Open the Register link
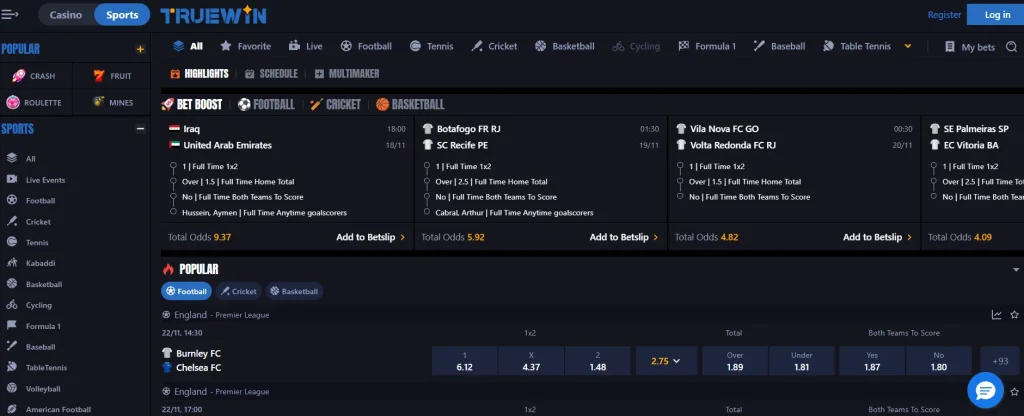 [x=944, y=14]
